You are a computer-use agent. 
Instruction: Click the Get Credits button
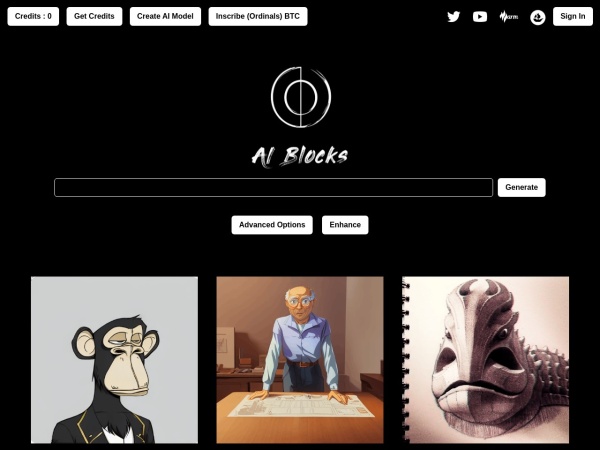[94, 16]
